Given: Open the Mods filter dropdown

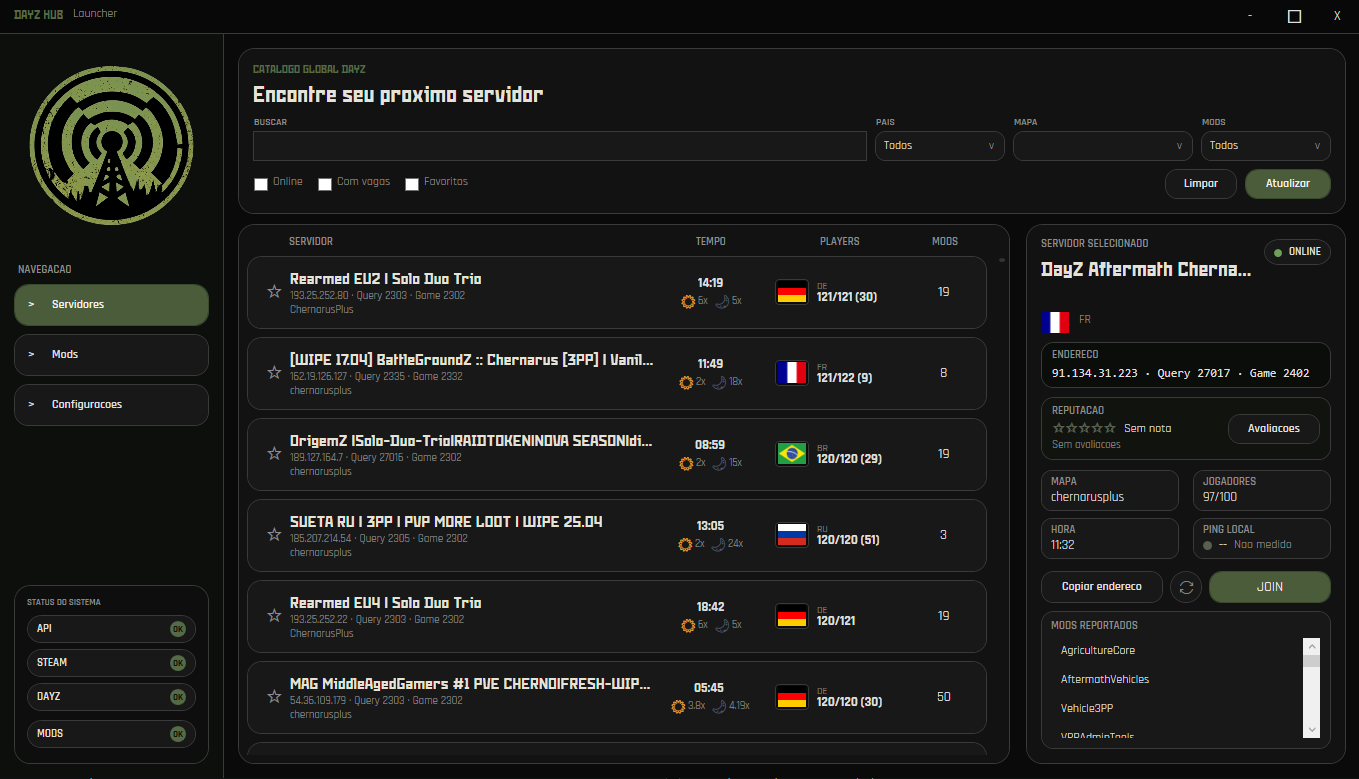Looking at the screenshot, I should click(1266, 146).
